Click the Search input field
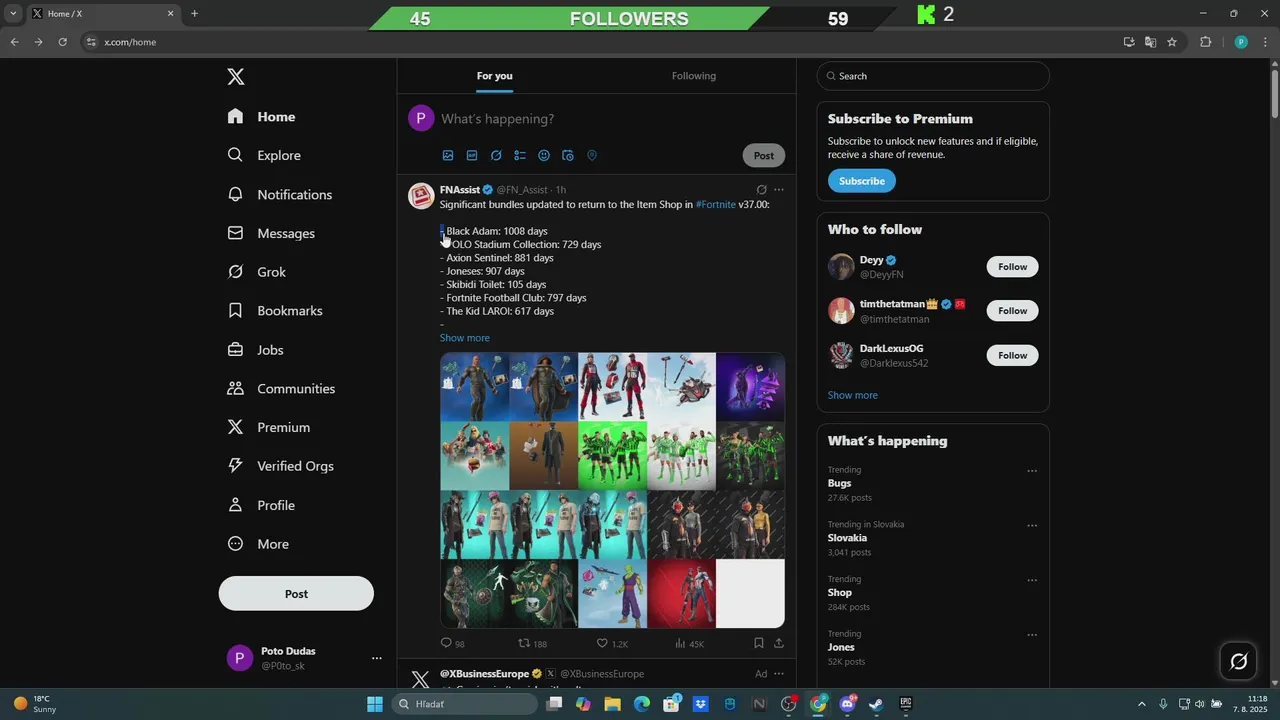1280x720 pixels. tap(933, 76)
